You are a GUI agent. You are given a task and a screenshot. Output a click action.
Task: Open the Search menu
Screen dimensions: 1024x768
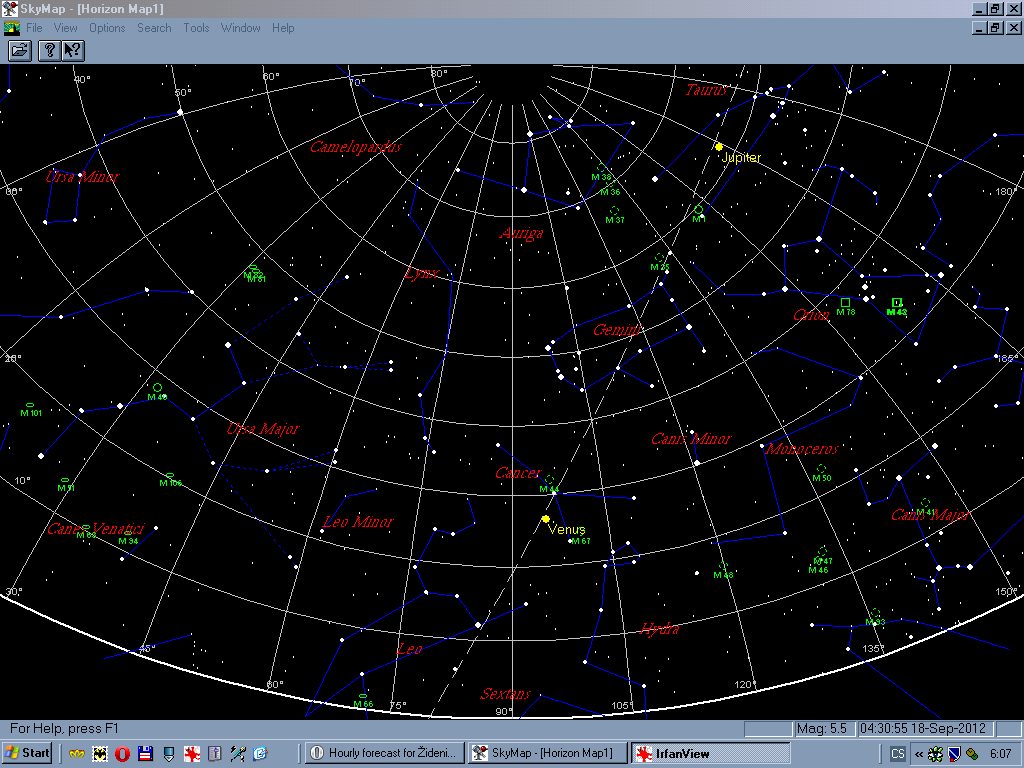(154, 28)
